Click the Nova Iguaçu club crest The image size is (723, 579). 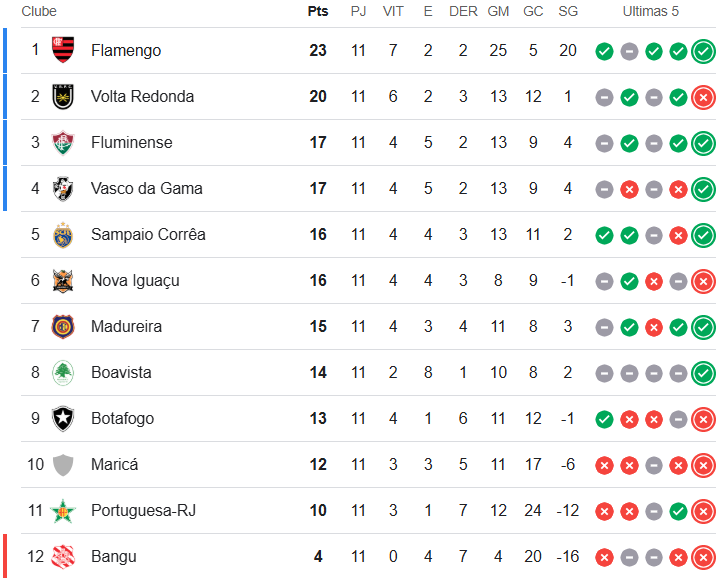coord(63,280)
